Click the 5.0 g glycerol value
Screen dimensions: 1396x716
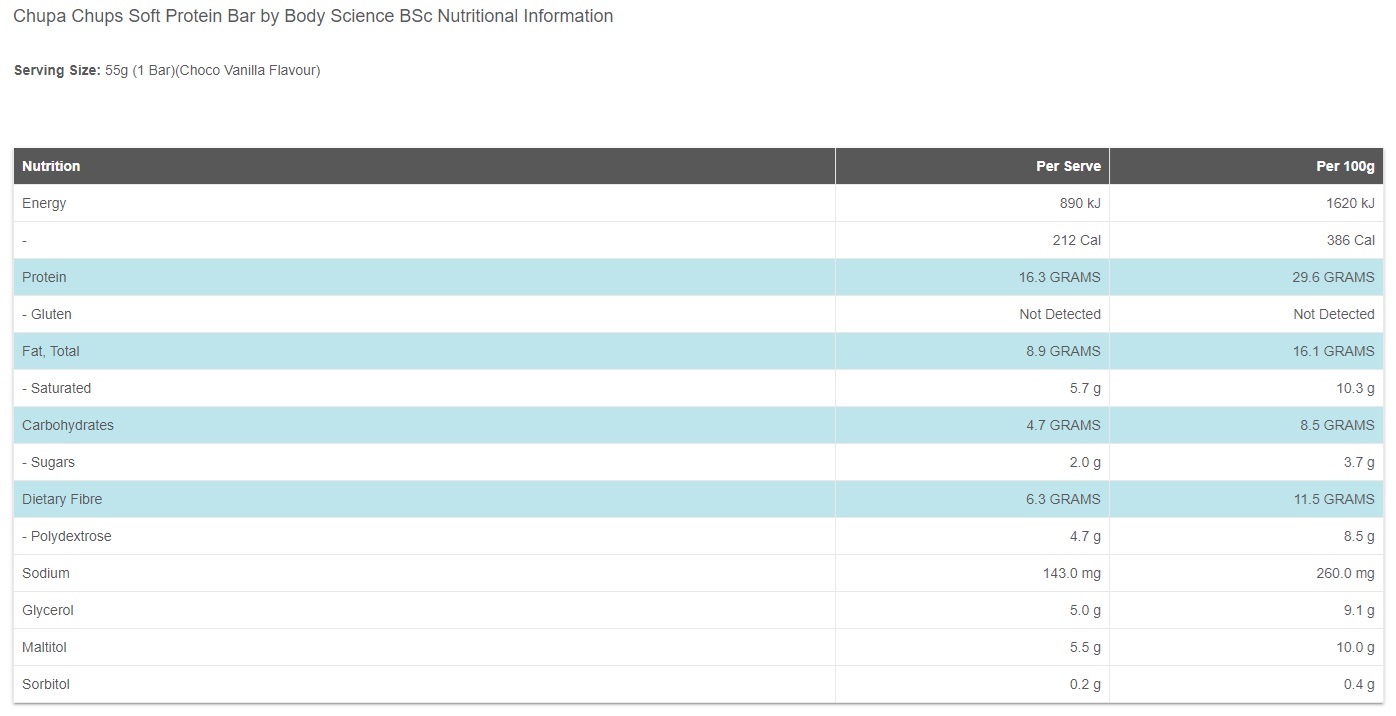1085,610
